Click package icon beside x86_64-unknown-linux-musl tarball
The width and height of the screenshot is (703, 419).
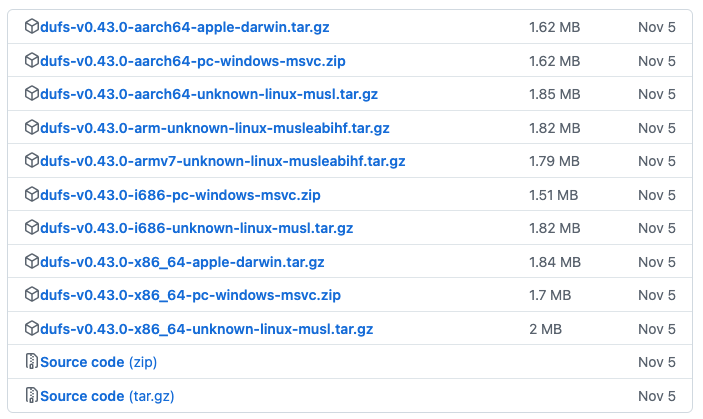[32, 329]
